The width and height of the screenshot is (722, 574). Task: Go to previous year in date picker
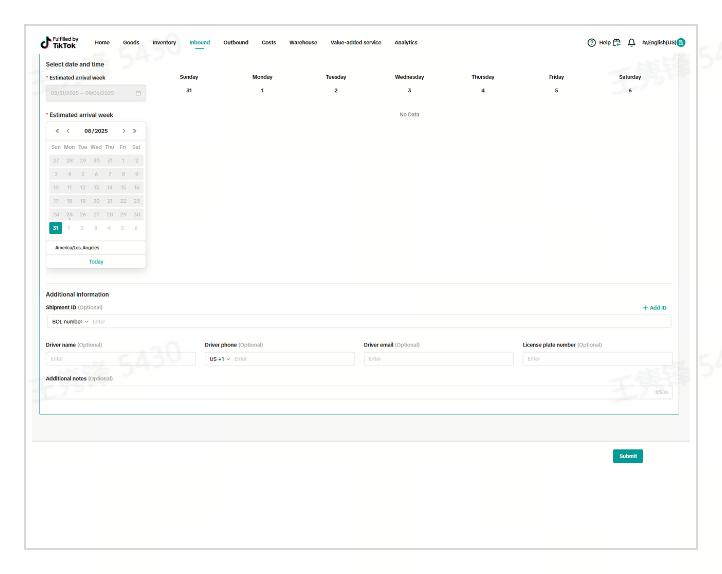(x=57, y=131)
